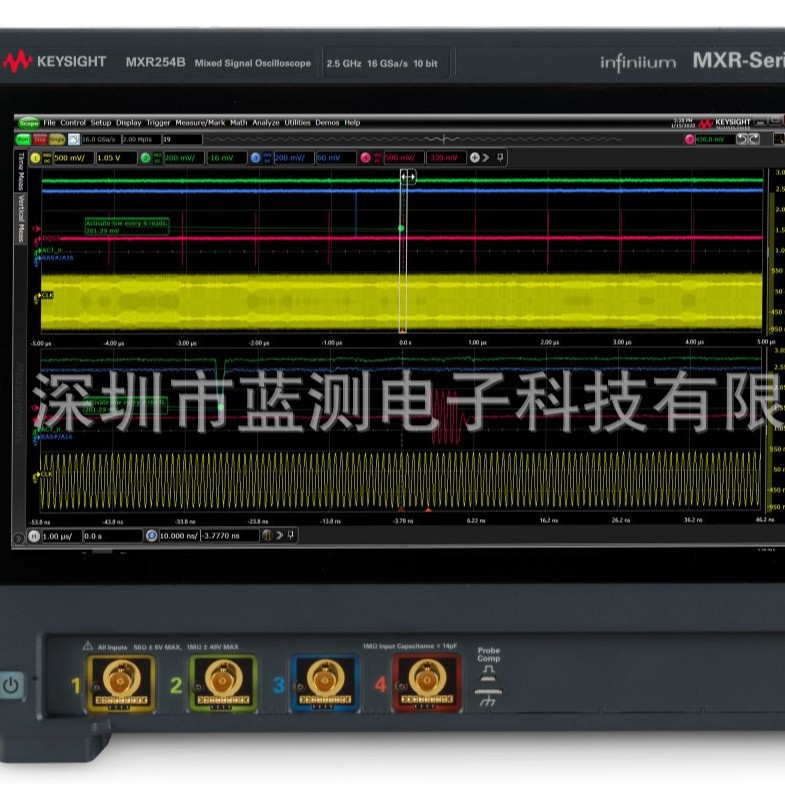Edit channel 4 offset -330 mV
This screenshot has width=785, height=785.
447,158
